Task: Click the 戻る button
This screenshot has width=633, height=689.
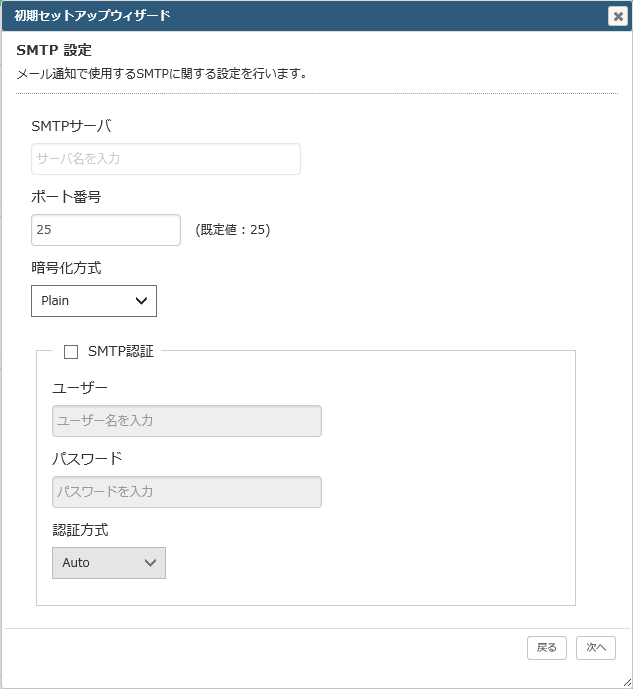Action: tap(546, 648)
